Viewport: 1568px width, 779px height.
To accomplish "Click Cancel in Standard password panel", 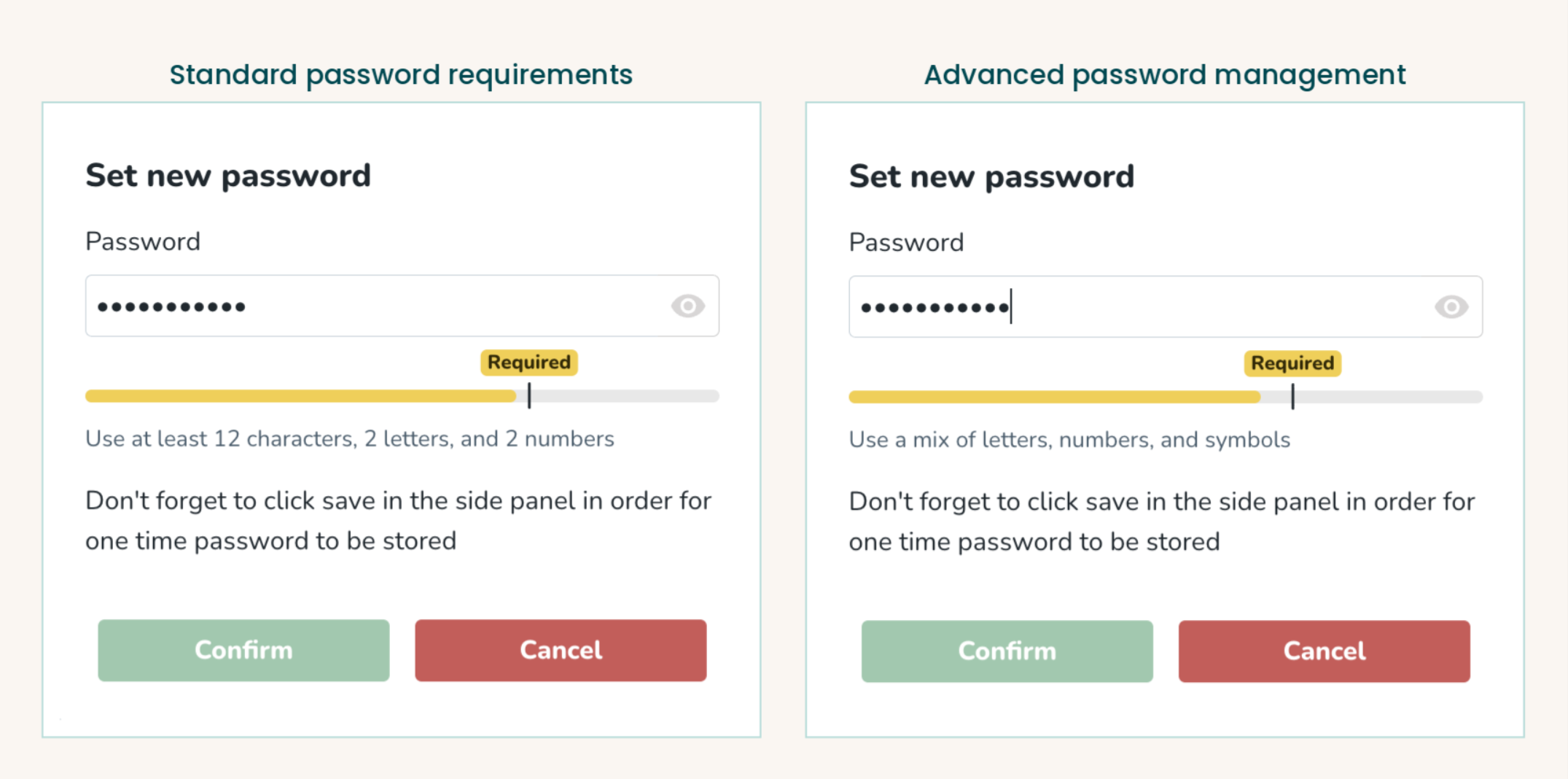I will (x=561, y=650).
